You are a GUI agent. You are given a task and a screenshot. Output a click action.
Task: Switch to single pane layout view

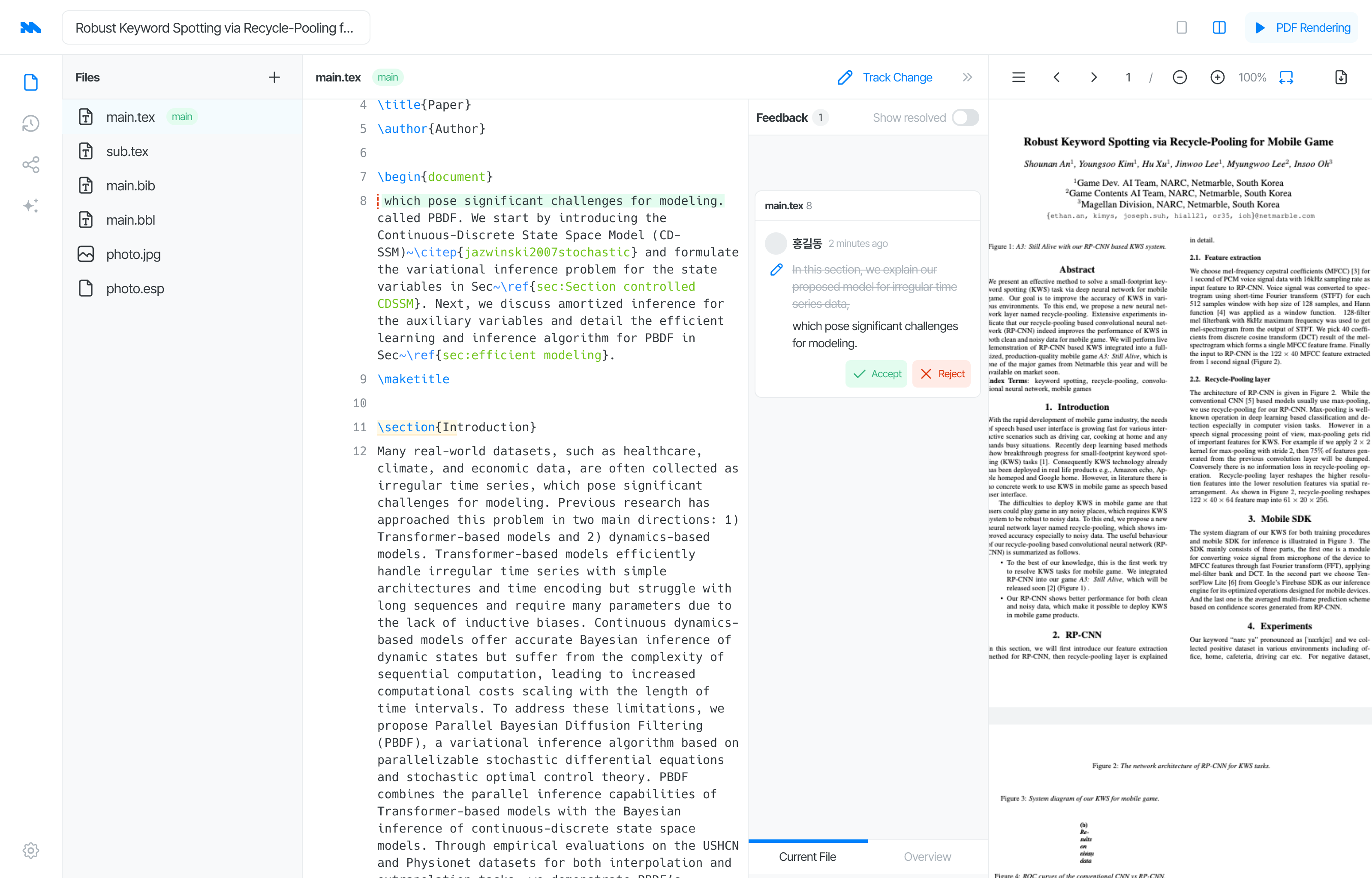click(x=1182, y=27)
